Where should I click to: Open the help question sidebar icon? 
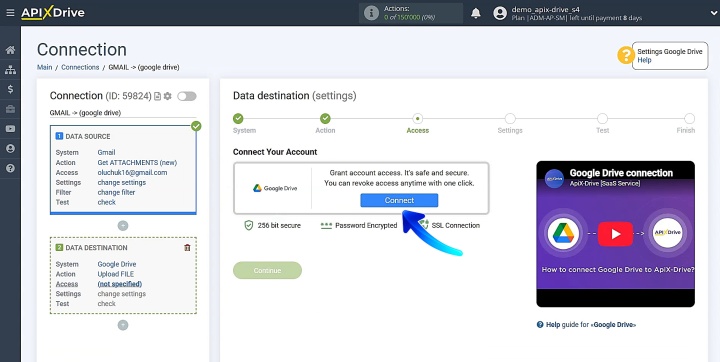(10, 168)
